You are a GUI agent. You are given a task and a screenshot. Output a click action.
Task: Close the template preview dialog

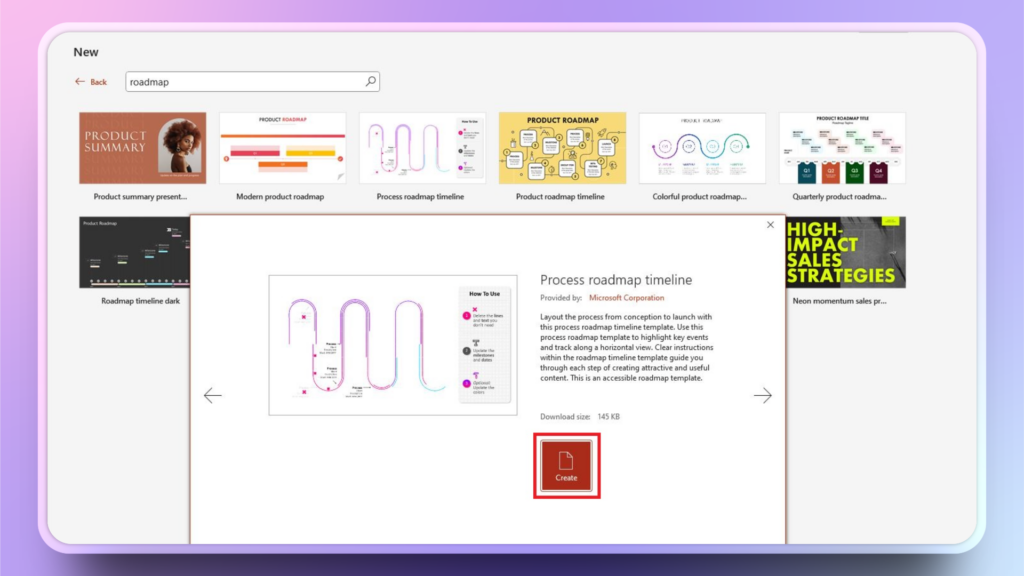point(770,225)
